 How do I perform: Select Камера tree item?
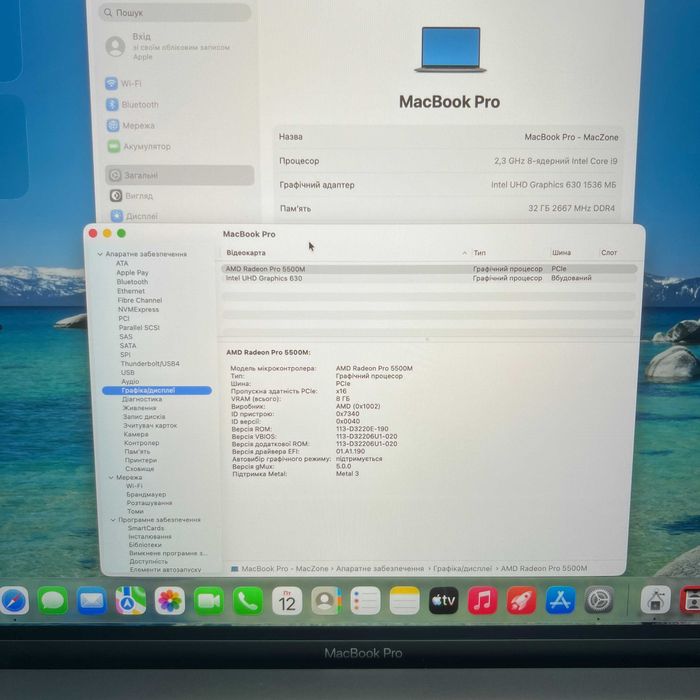coord(136,434)
